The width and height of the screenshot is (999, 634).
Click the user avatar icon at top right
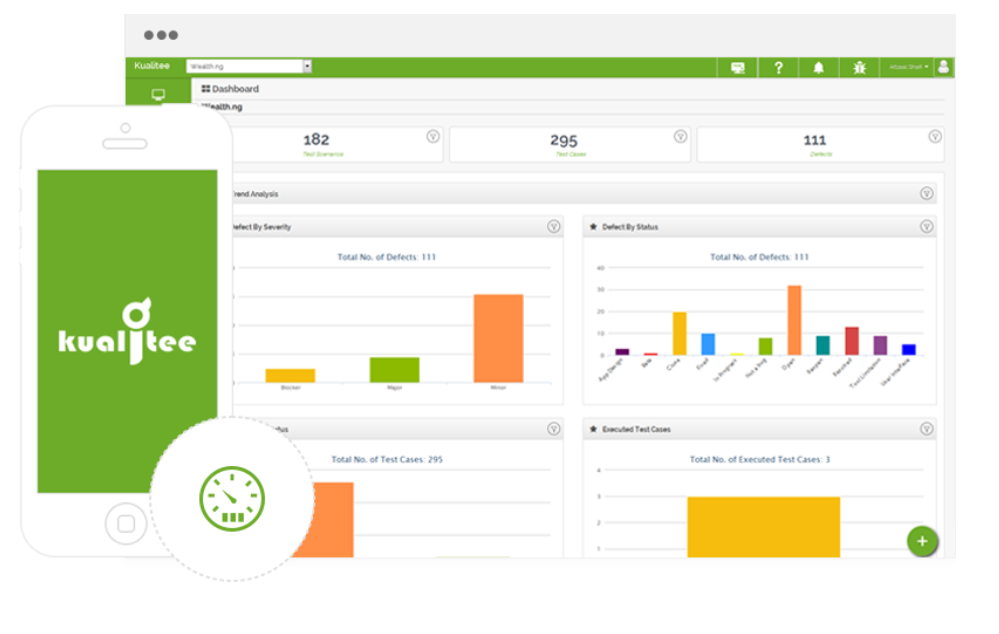944,66
